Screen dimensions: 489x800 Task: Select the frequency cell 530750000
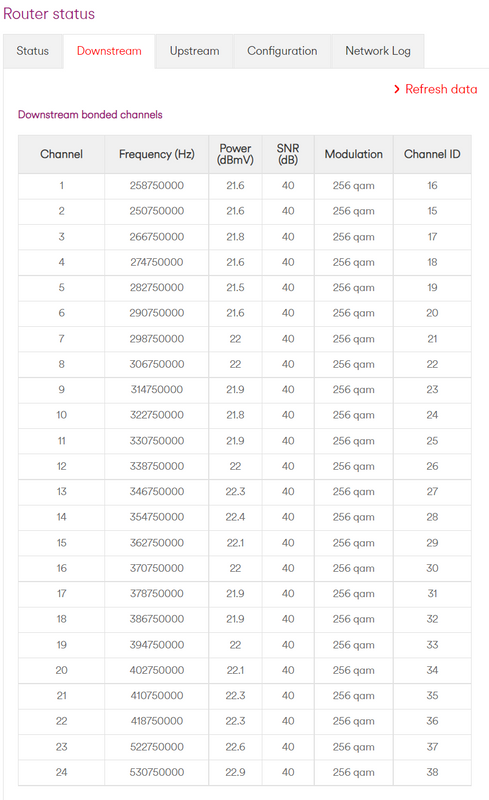pyautogui.click(x=157, y=772)
